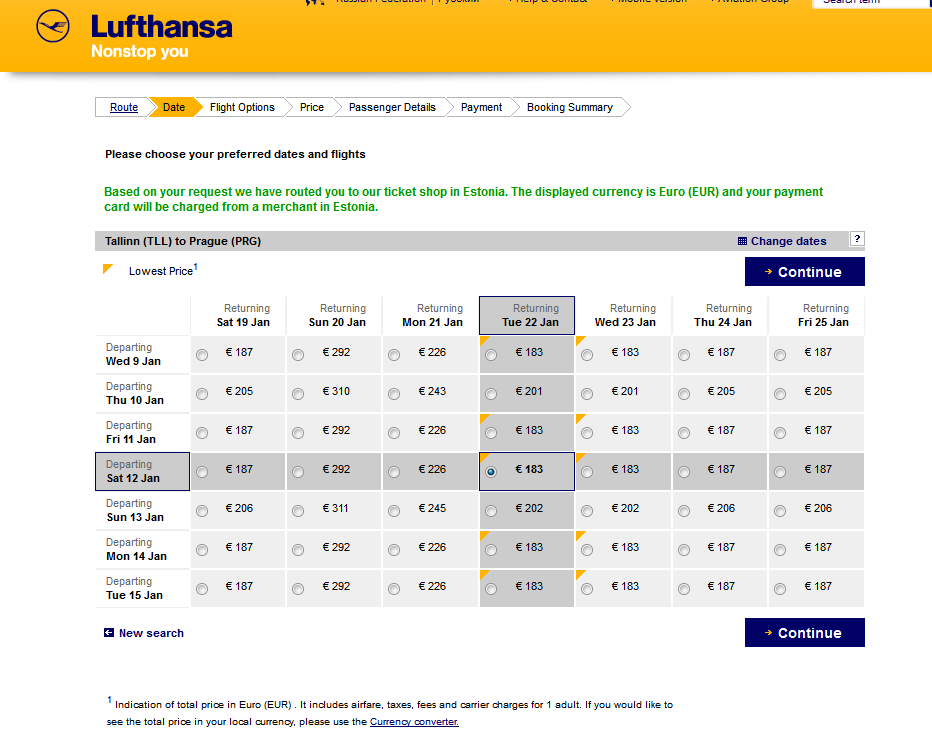Select departing Thu 10 Jan, returning Wed 23 Jan

tap(587, 394)
